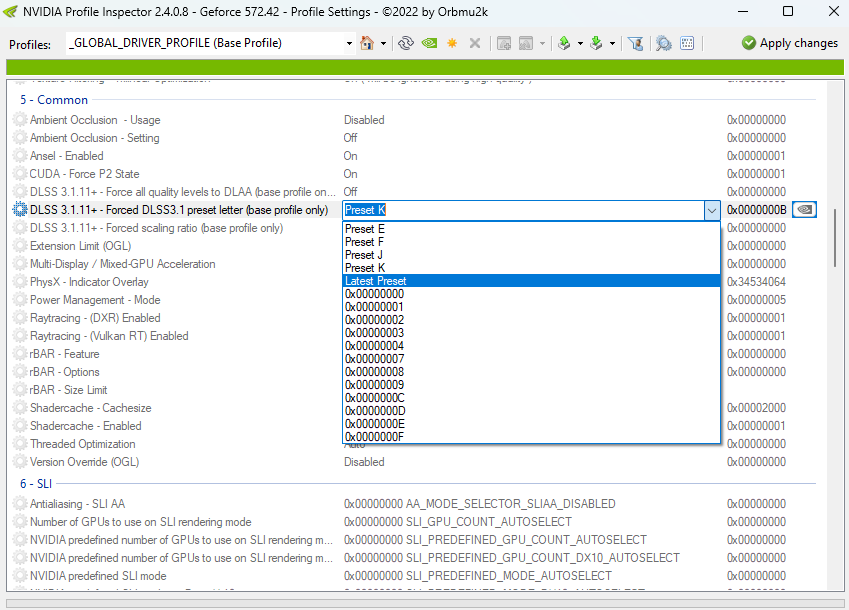Click the add application to profile icon

504,43
